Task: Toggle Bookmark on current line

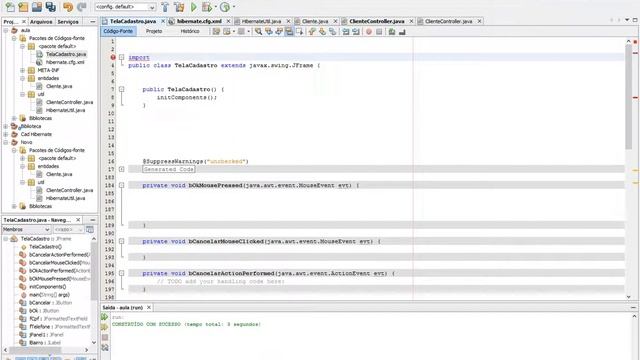Action: point(333,31)
